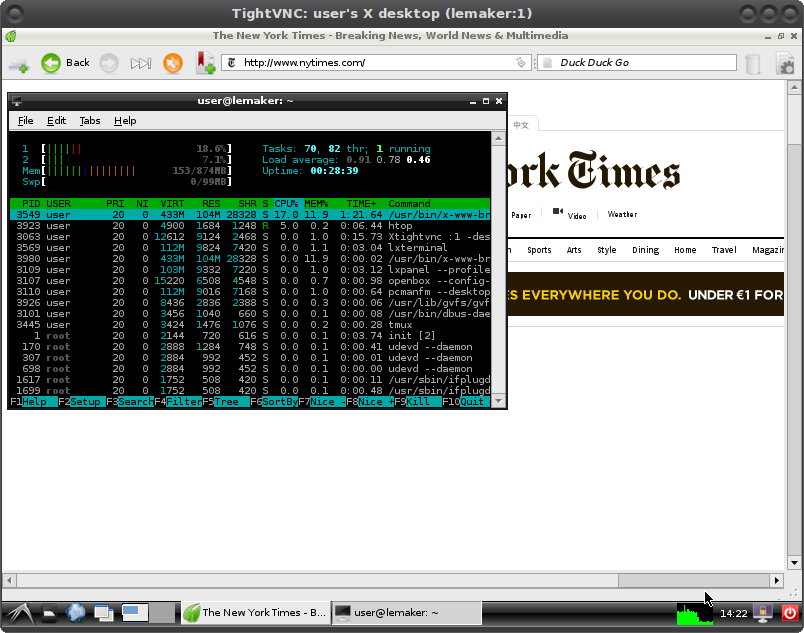Viewport: 804px width, 633px height.
Task: Add a bookmark with the red bookmark icon
Action: coord(205,63)
